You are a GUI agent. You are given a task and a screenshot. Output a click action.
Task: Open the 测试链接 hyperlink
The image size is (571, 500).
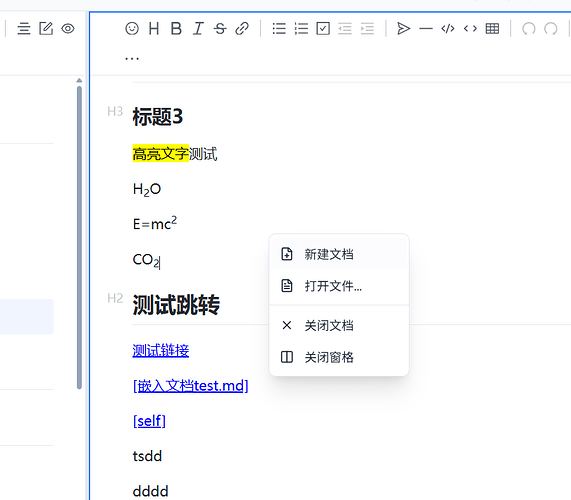[x=161, y=351]
